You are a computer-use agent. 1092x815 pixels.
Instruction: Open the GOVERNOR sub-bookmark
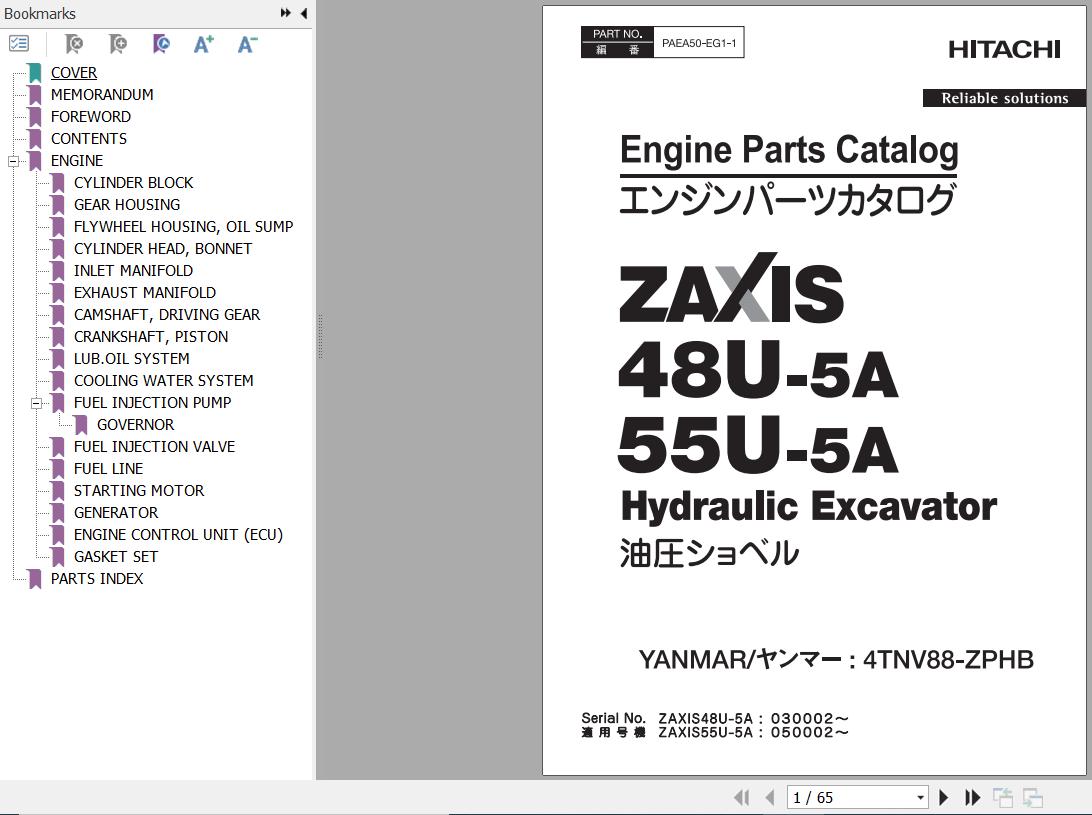[x=136, y=425]
